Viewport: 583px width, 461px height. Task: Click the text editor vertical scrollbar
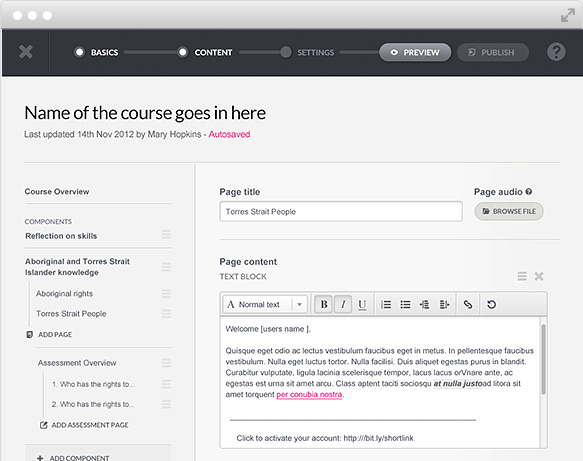click(543, 359)
